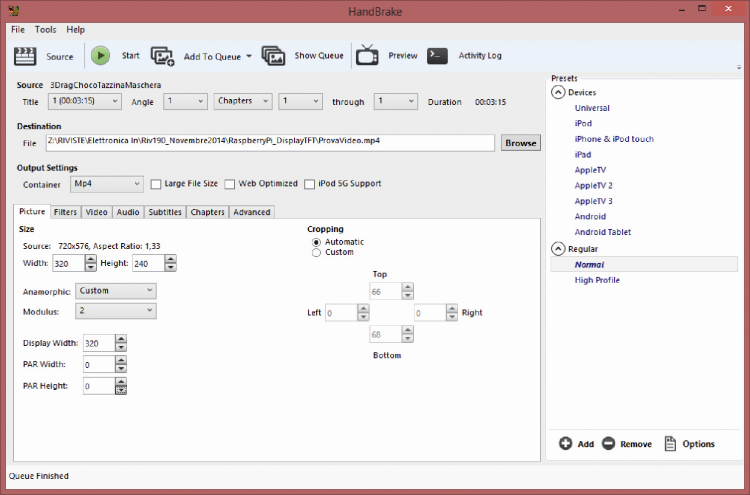Select the AppleTV 3 preset

[594, 201]
